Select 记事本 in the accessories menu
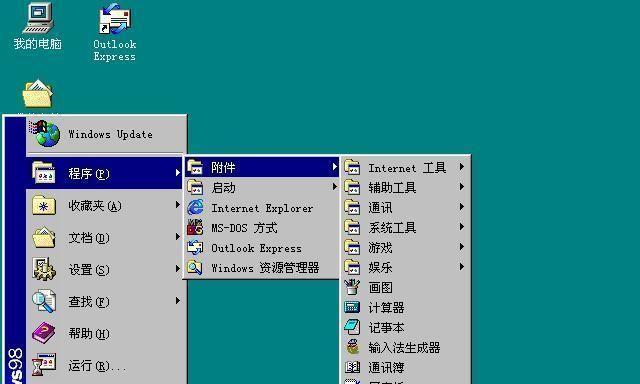This screenshot has width=640, height=384. click(x=405, y=328)
